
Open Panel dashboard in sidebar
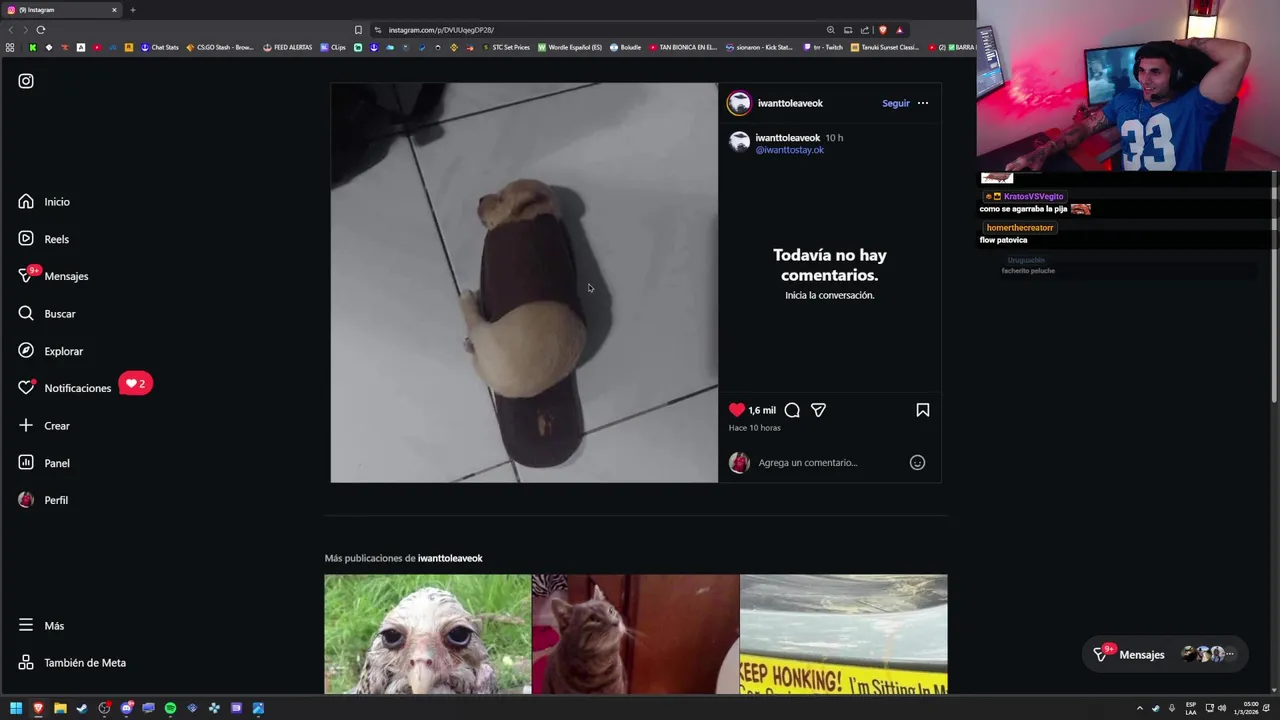pos(44,463)
